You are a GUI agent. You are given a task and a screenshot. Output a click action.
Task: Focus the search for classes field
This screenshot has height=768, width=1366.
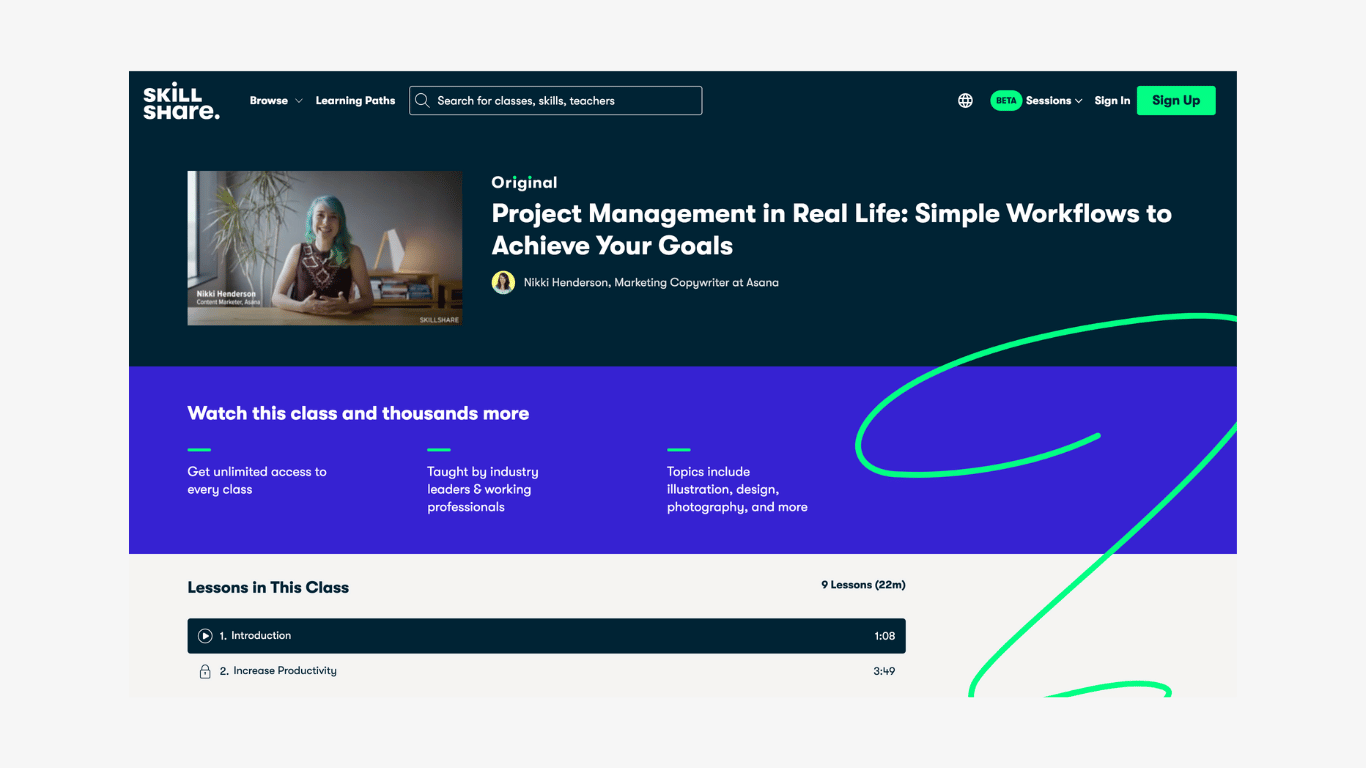[x=555, y=101]
